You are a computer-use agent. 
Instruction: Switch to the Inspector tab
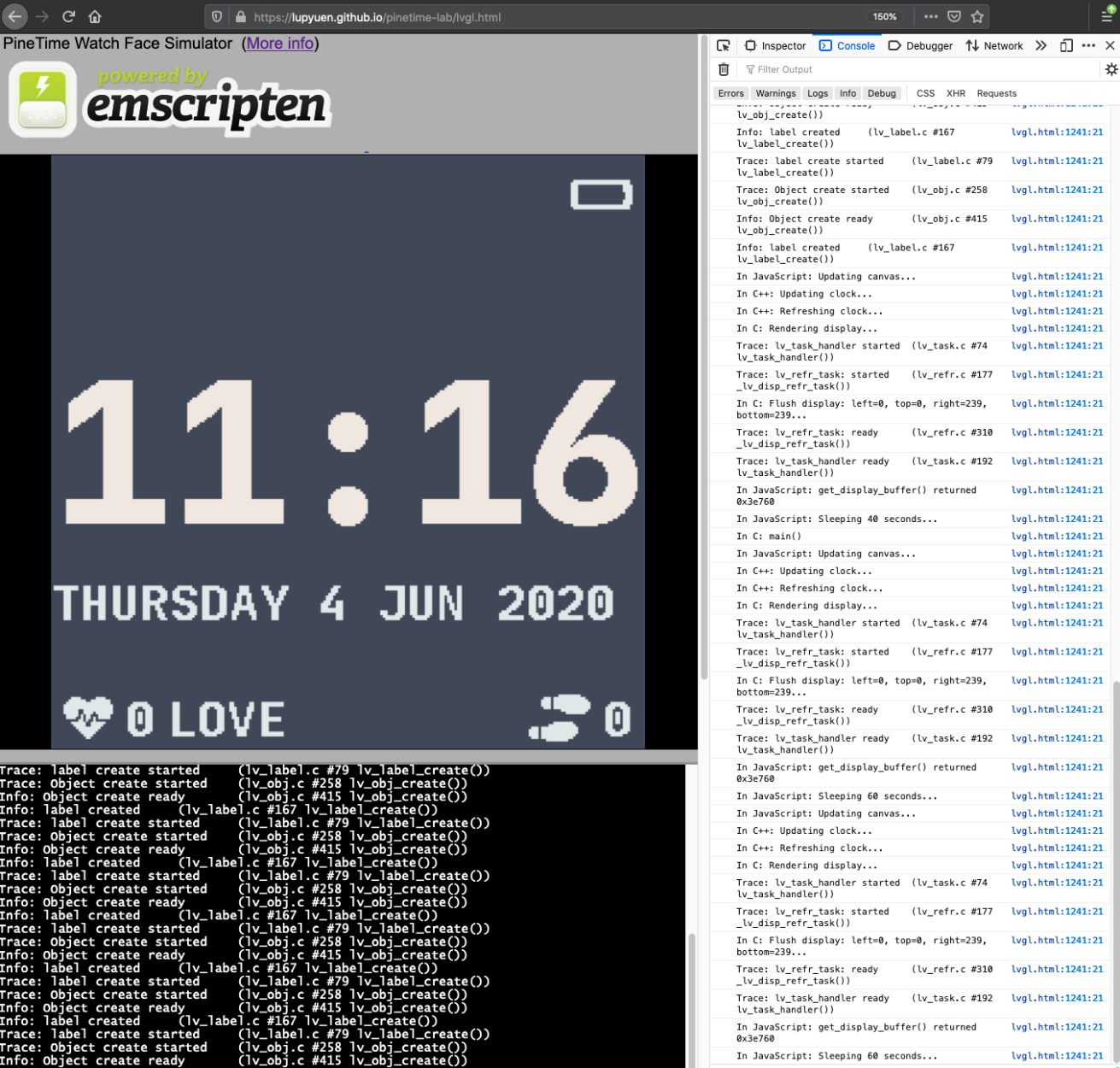point(775,45)
